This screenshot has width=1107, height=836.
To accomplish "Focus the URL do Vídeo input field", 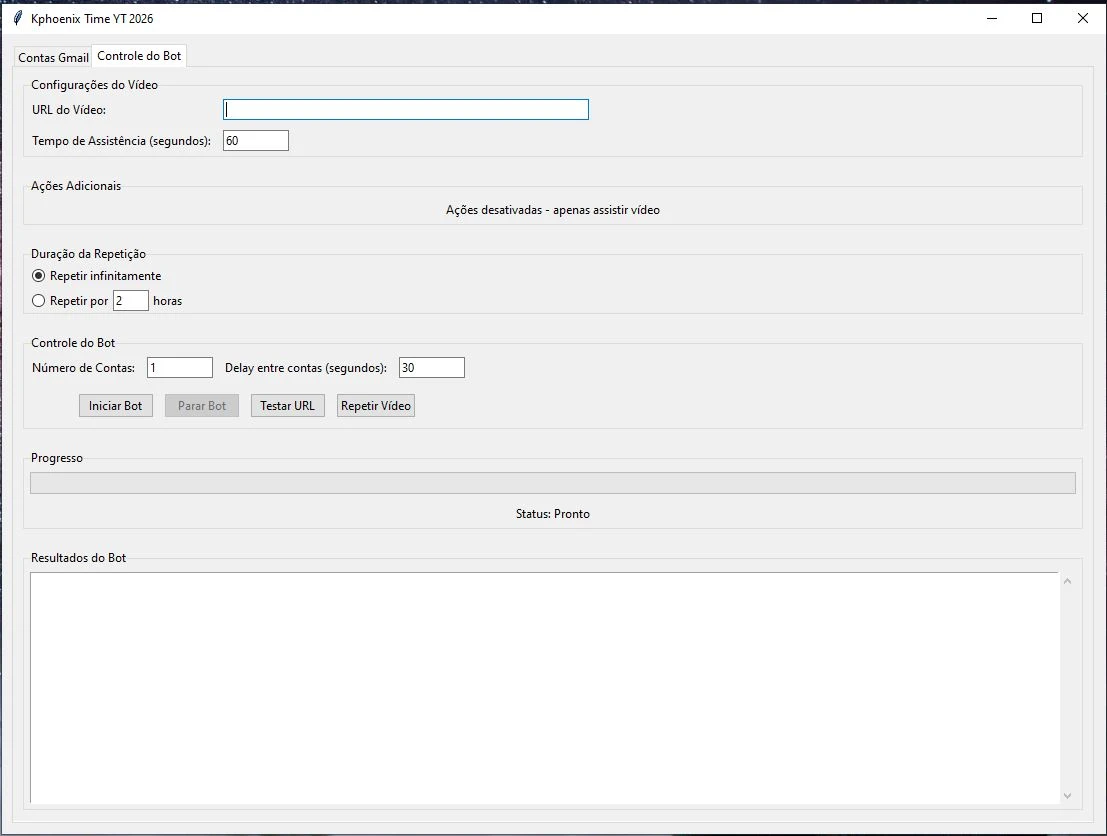I will (x=405, y=110).
